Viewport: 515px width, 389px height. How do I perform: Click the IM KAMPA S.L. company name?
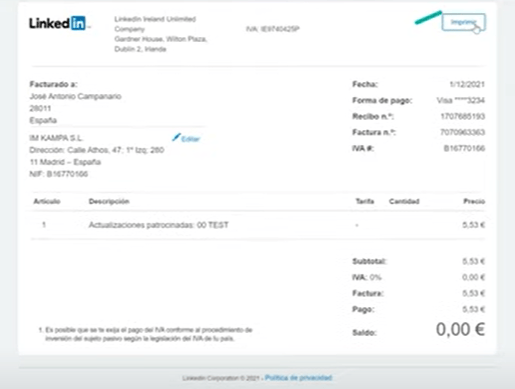pyautogui.click(x=56, y=138)
